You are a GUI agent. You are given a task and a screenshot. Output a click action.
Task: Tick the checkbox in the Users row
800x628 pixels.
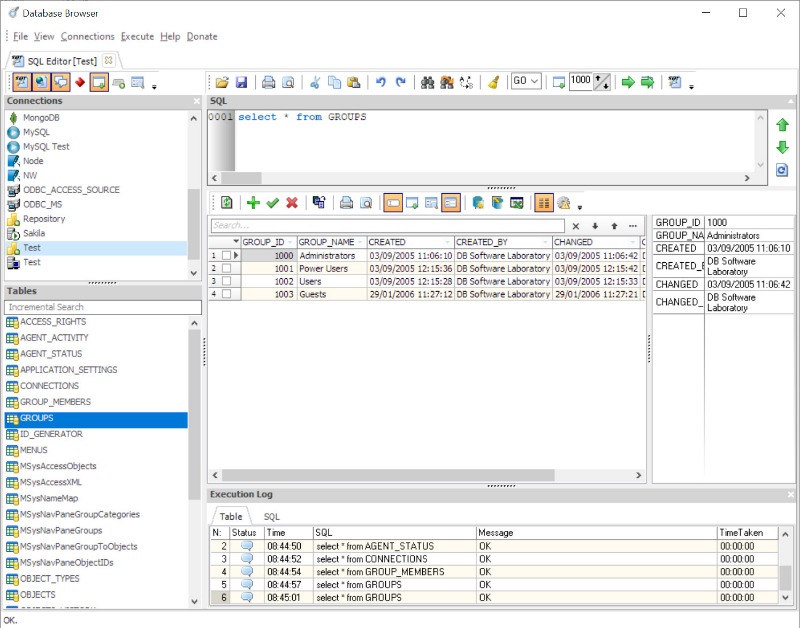click(227, 281)
